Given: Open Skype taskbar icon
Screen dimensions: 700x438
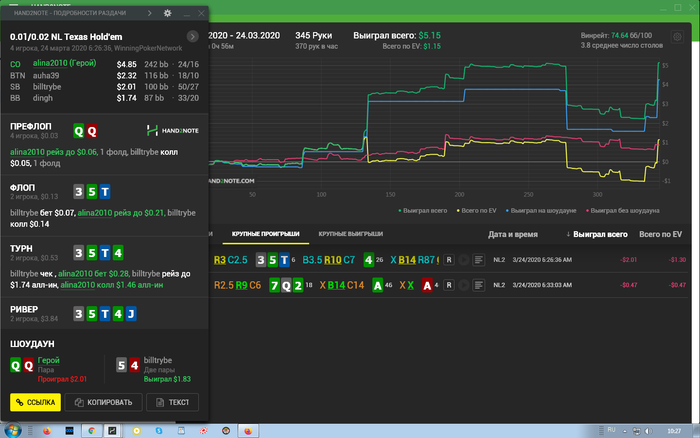Looking at the screenshot, I should click(158, 431).
